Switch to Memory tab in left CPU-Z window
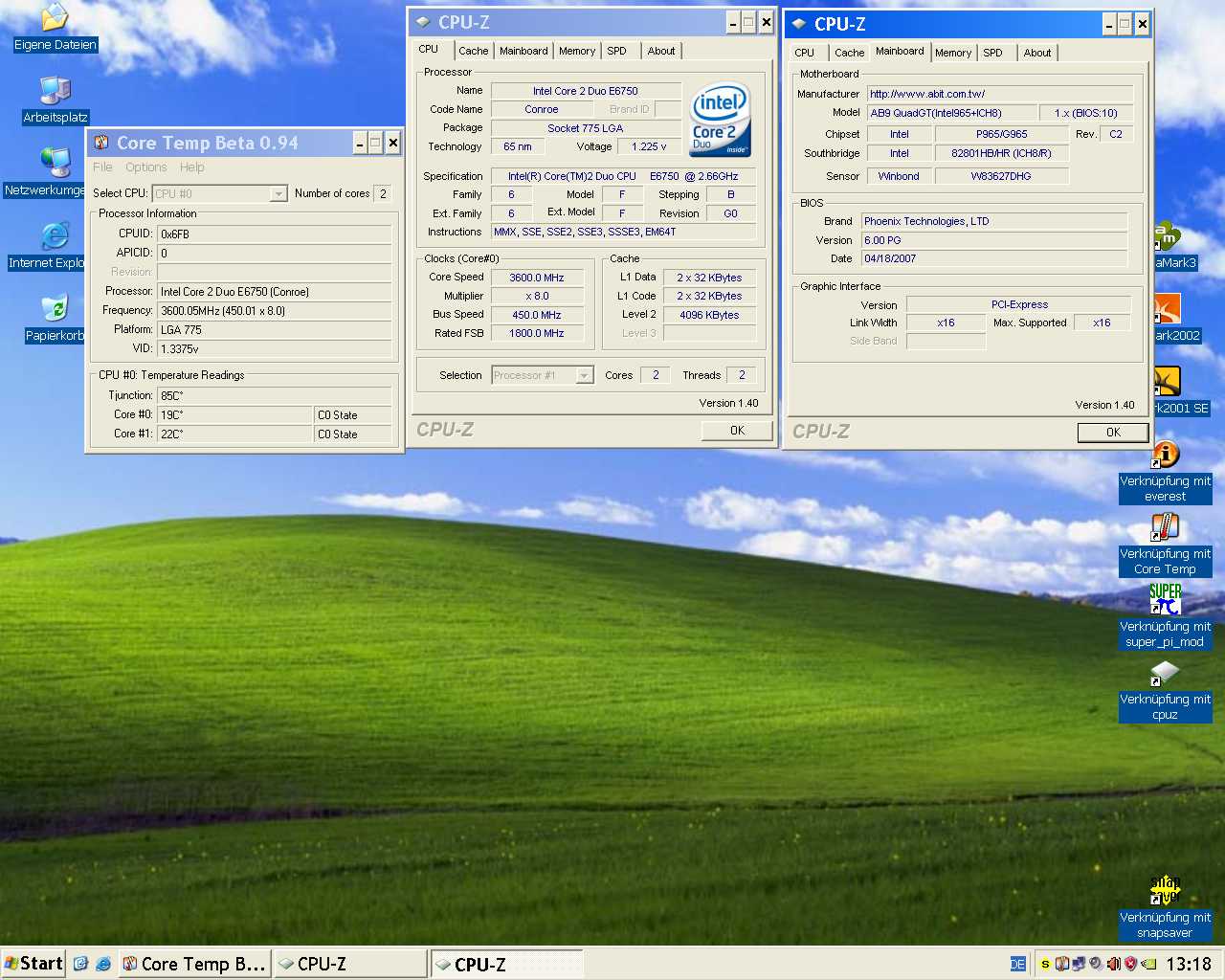Image resolution: width=1225 pixels, height=980 pixels. [577, 51]
